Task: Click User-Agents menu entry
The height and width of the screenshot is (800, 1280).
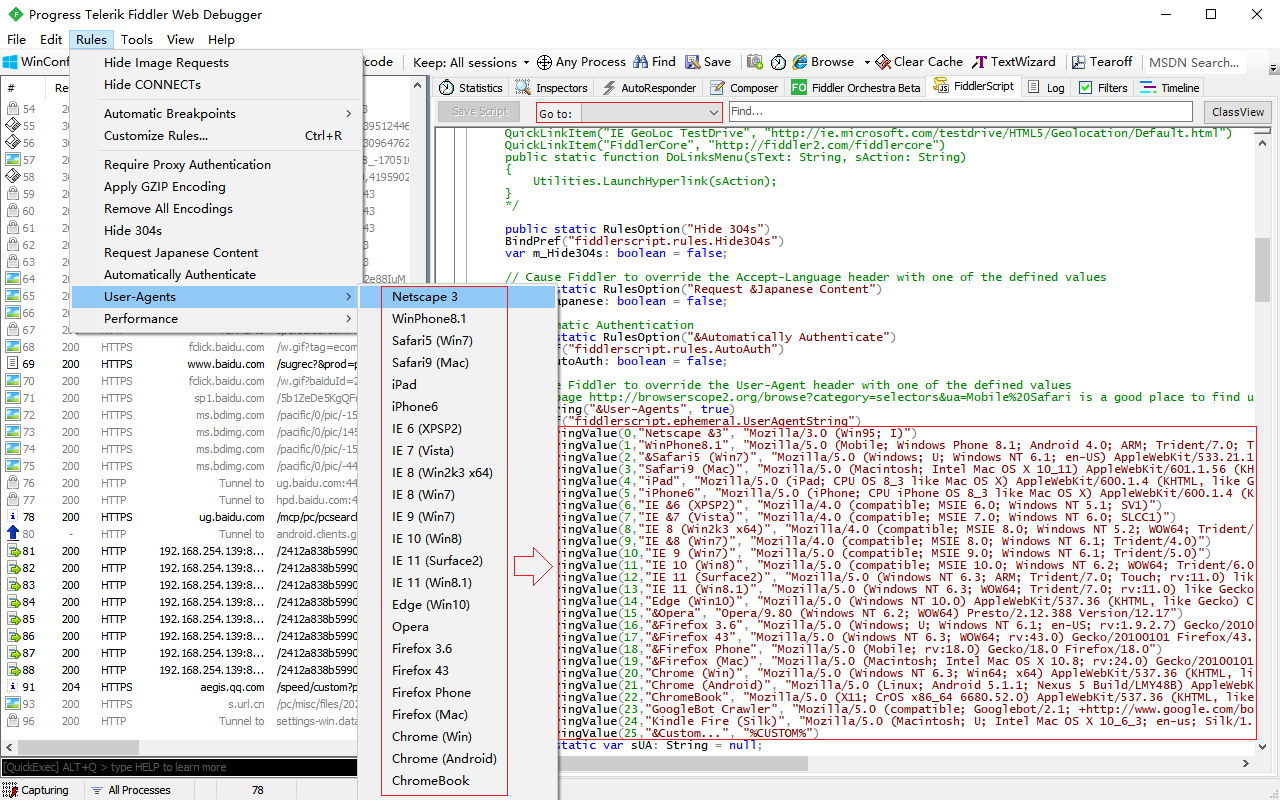Action: coord(215,297)
